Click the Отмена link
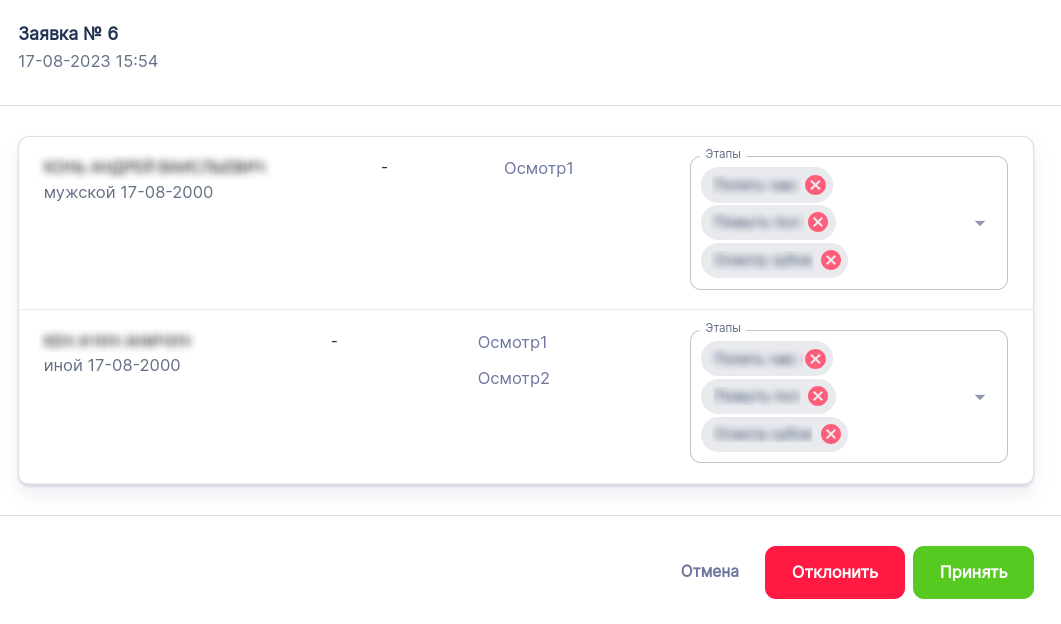The width and height of the screenshot is (1061, 624). pos(710,572)
